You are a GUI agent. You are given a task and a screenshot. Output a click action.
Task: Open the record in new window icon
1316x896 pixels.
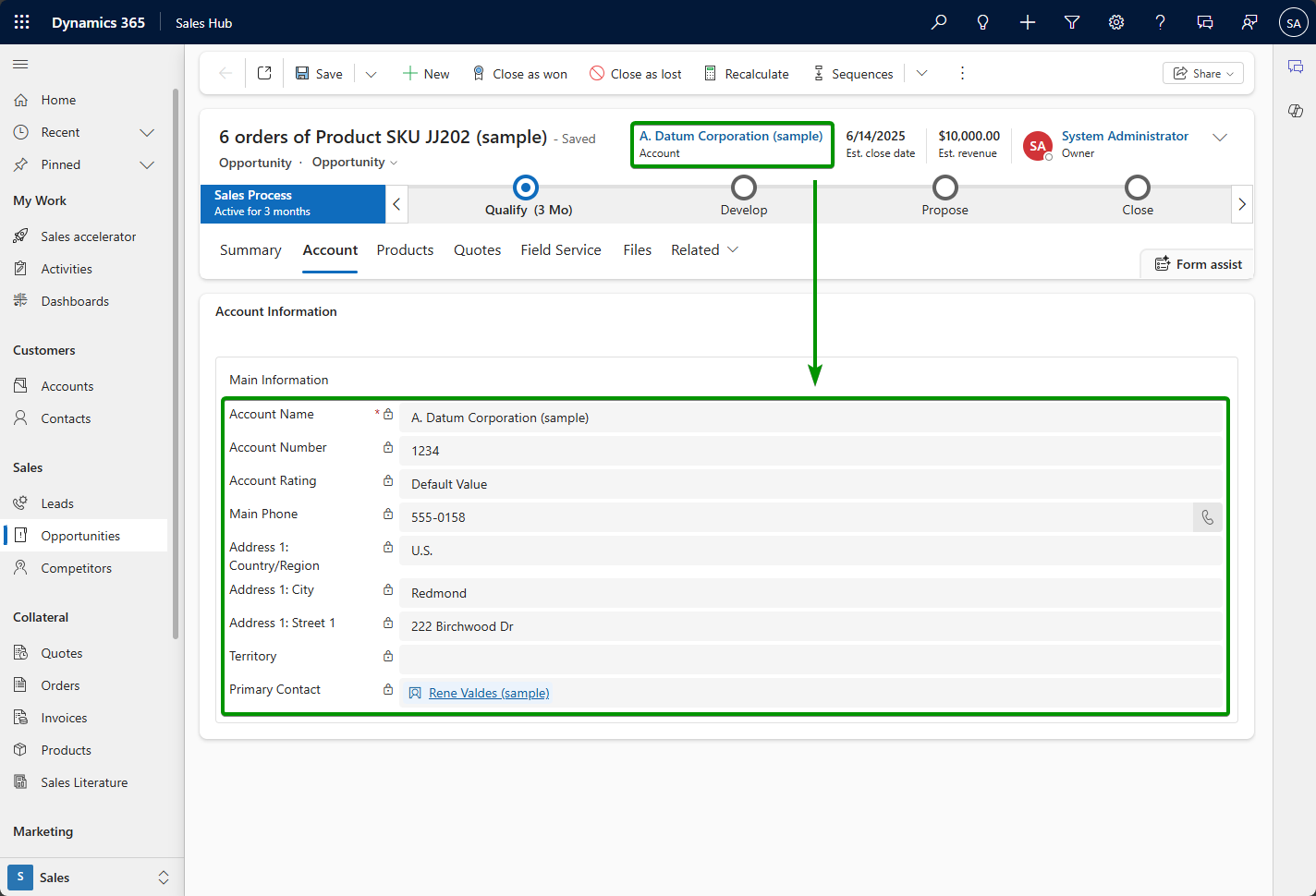(264, 73)
